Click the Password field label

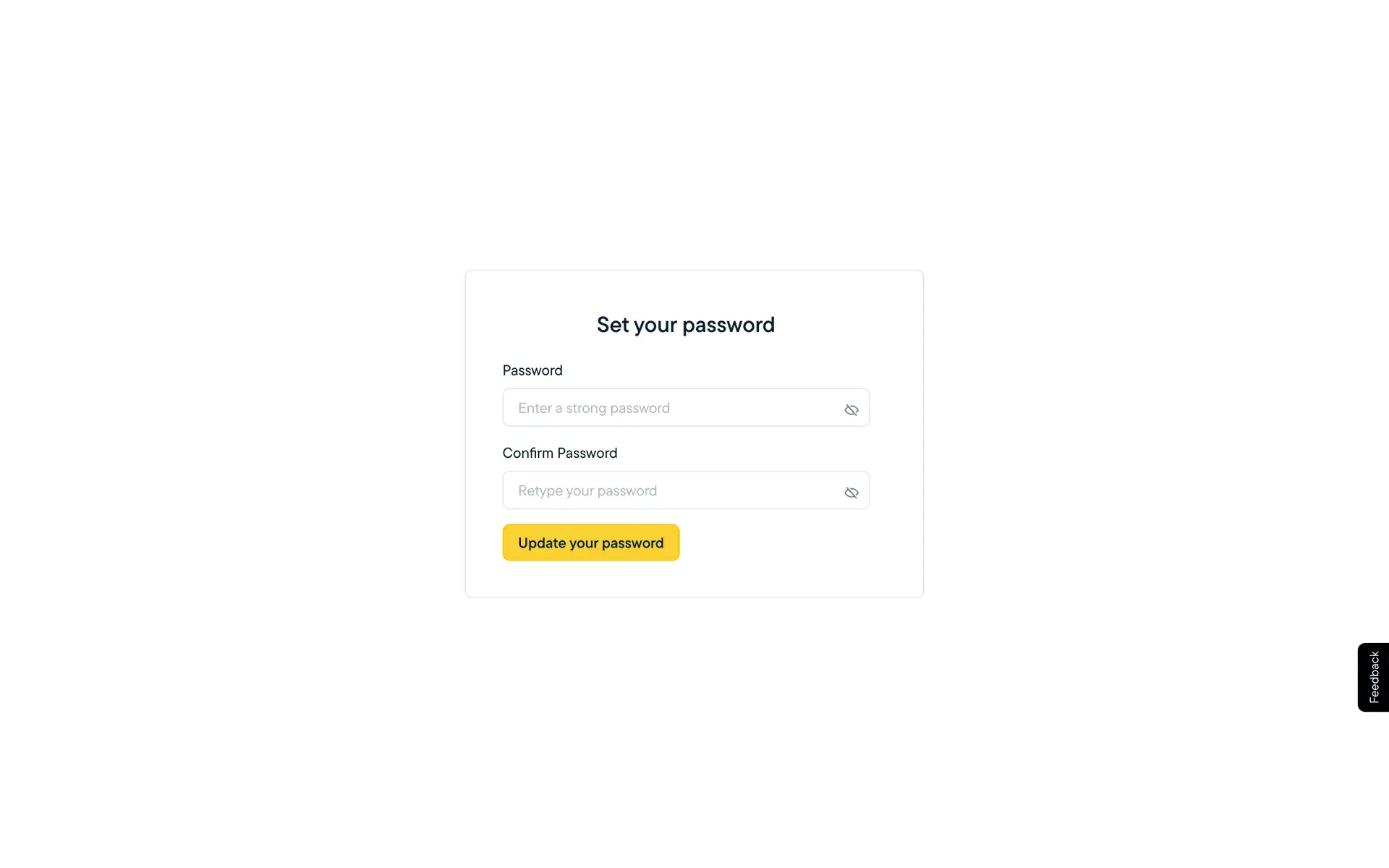pyautogui.click(x=532, y=370)
